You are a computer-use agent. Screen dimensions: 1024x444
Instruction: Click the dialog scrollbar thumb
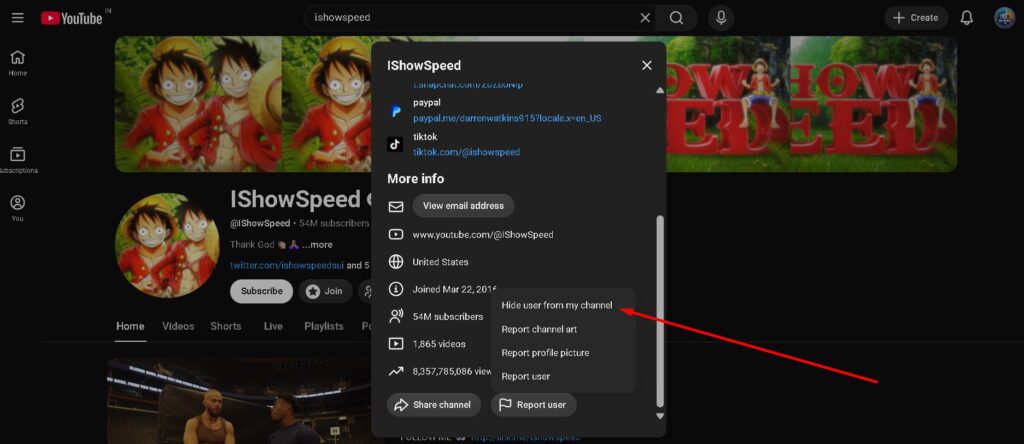point(660,311)
